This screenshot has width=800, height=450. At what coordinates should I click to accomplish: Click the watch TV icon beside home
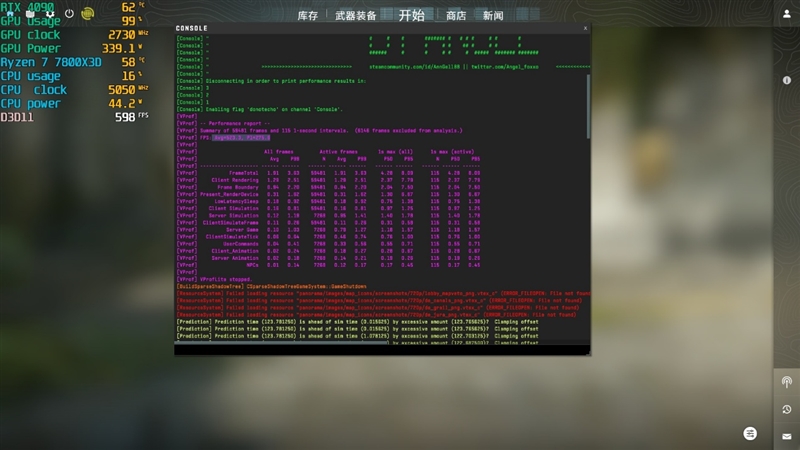tap(30, 14)
